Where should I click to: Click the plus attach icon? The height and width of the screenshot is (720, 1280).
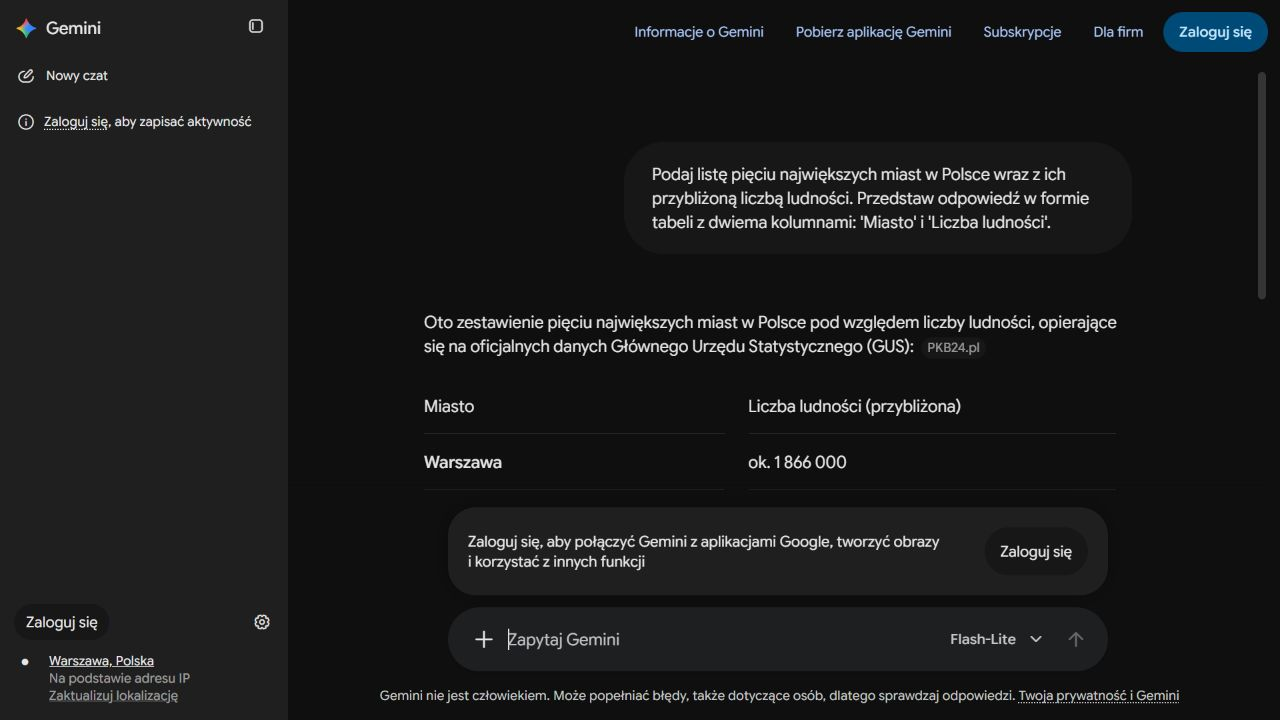[484, 639]
